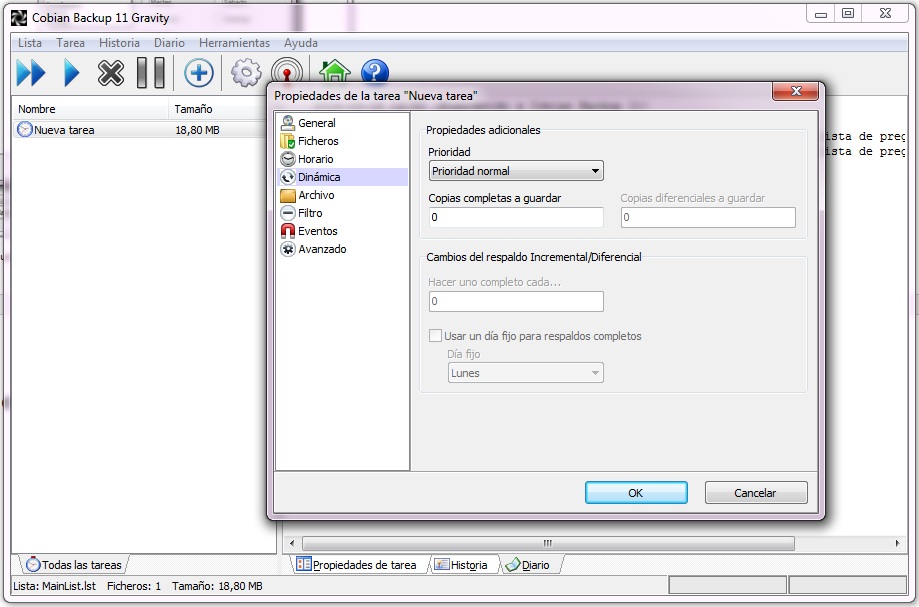Screen dimensions: 919x607
Task: Click 'Lista: MainList.lst' in status bar
Action: tap(55, 586)
